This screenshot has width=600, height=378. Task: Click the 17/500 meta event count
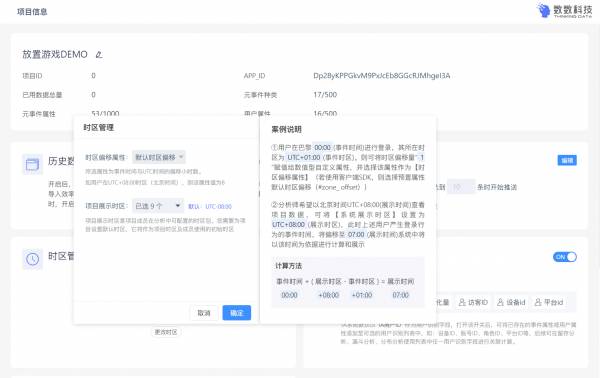(x=325, y=94)
